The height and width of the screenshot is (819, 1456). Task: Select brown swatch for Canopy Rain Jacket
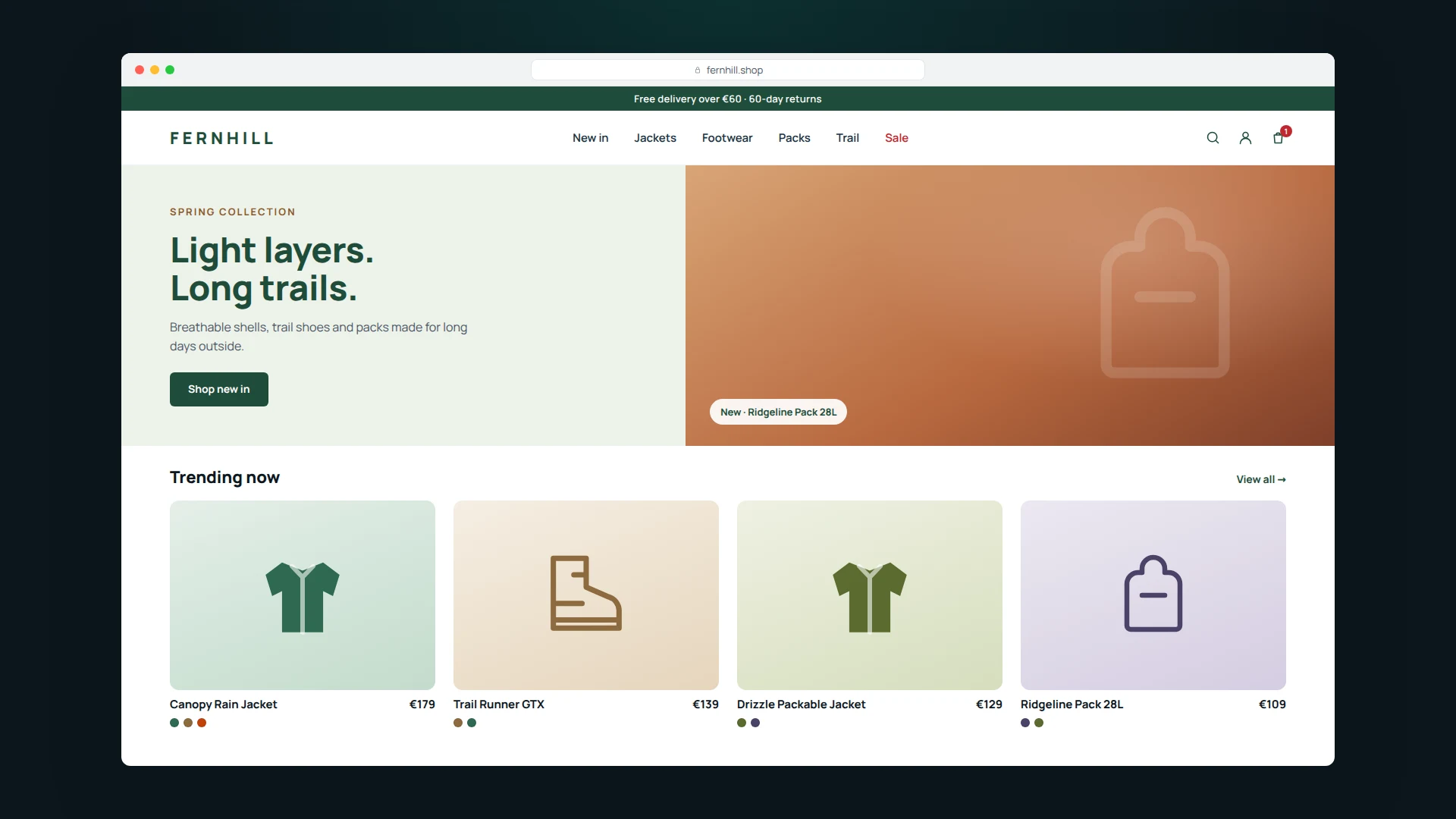coord(188,723)
